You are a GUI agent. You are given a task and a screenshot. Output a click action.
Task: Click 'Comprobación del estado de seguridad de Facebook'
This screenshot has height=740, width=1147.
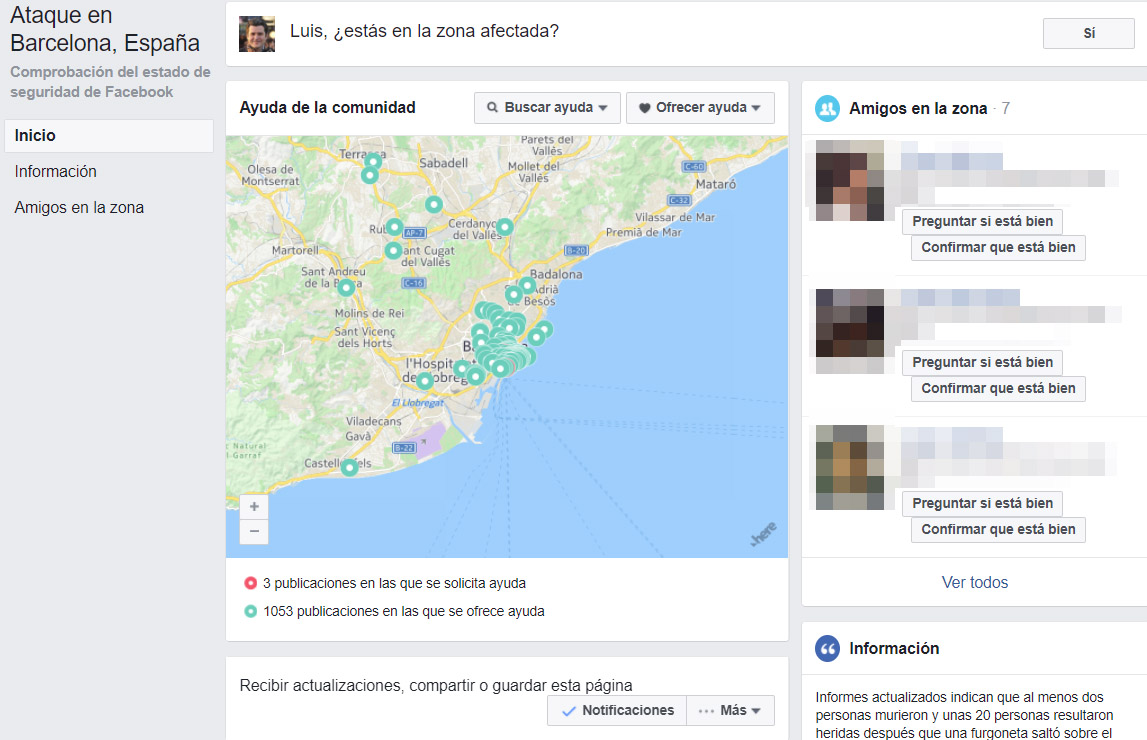[x=110, y=82]
